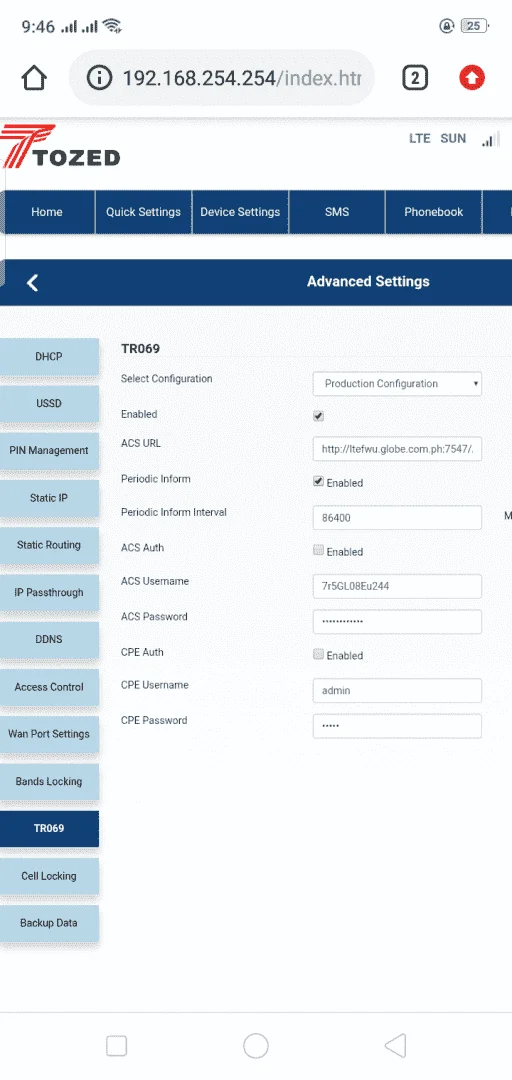This screenshot has width=512, height=1080.
Task: Click the Tozed logo
Action: (60, 147)
